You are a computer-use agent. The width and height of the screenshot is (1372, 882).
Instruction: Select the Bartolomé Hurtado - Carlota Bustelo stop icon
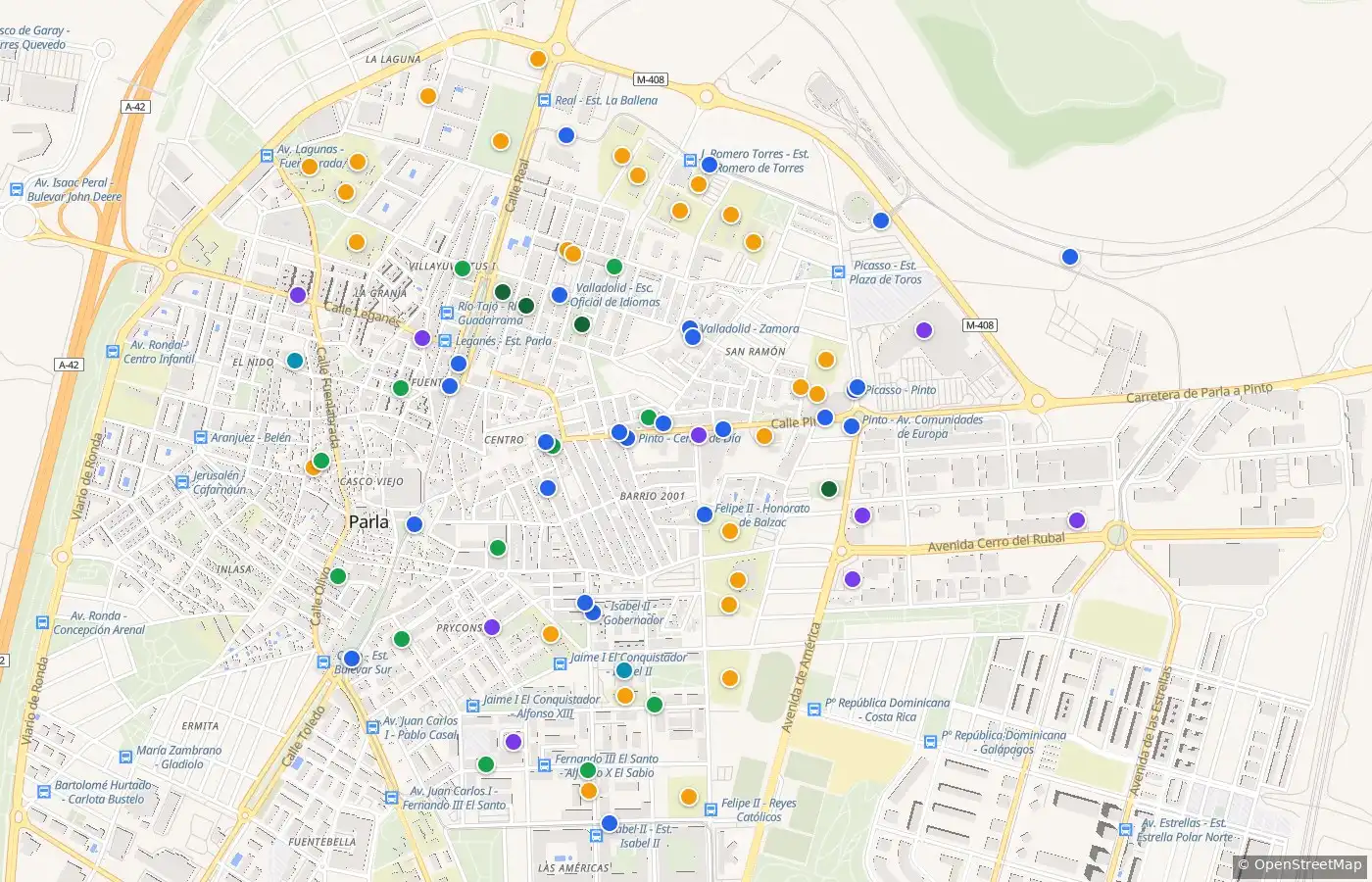tap(43, 791)
